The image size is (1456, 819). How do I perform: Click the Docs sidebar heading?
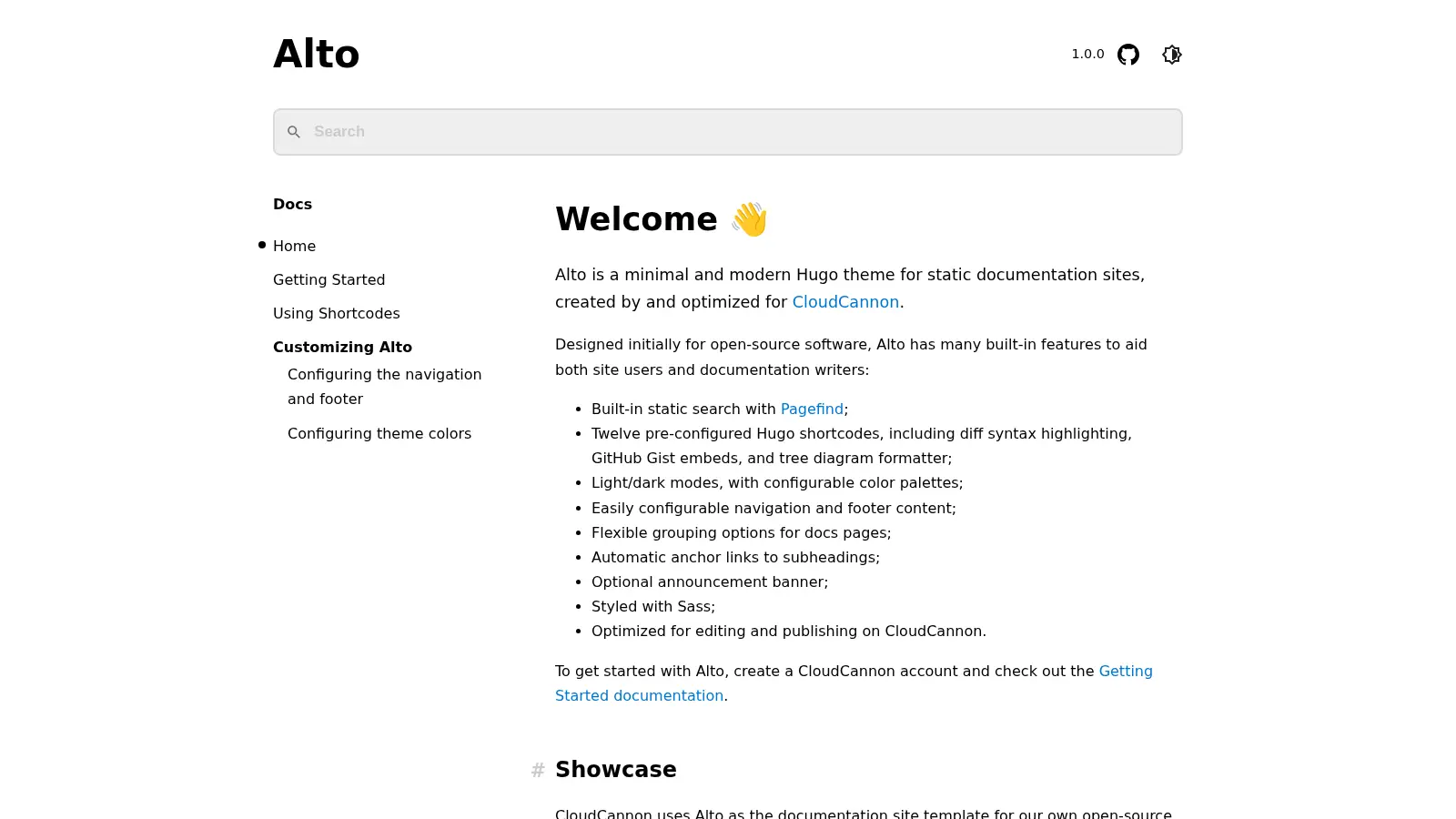point(292,204)
